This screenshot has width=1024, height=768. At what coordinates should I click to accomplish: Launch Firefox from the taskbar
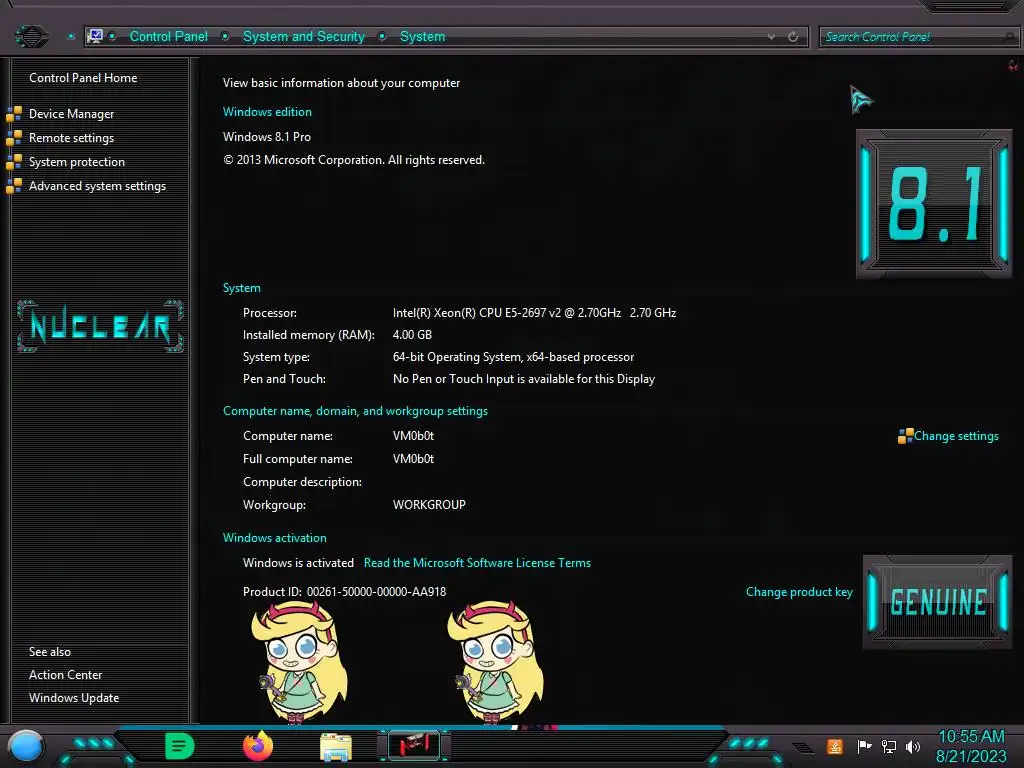tap(258, 746)
